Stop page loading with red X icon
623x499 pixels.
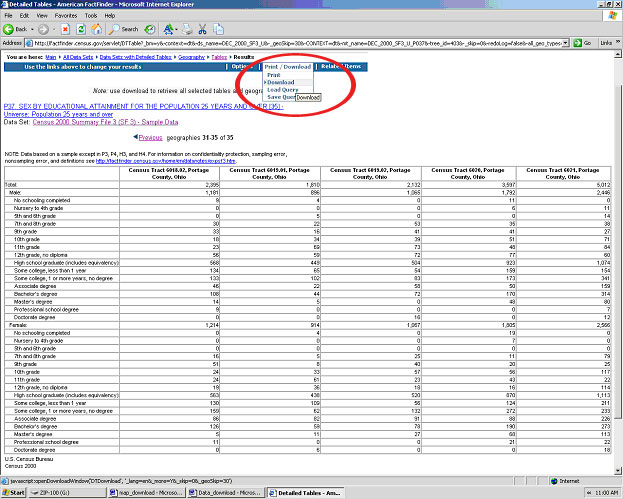click(65, 29)
